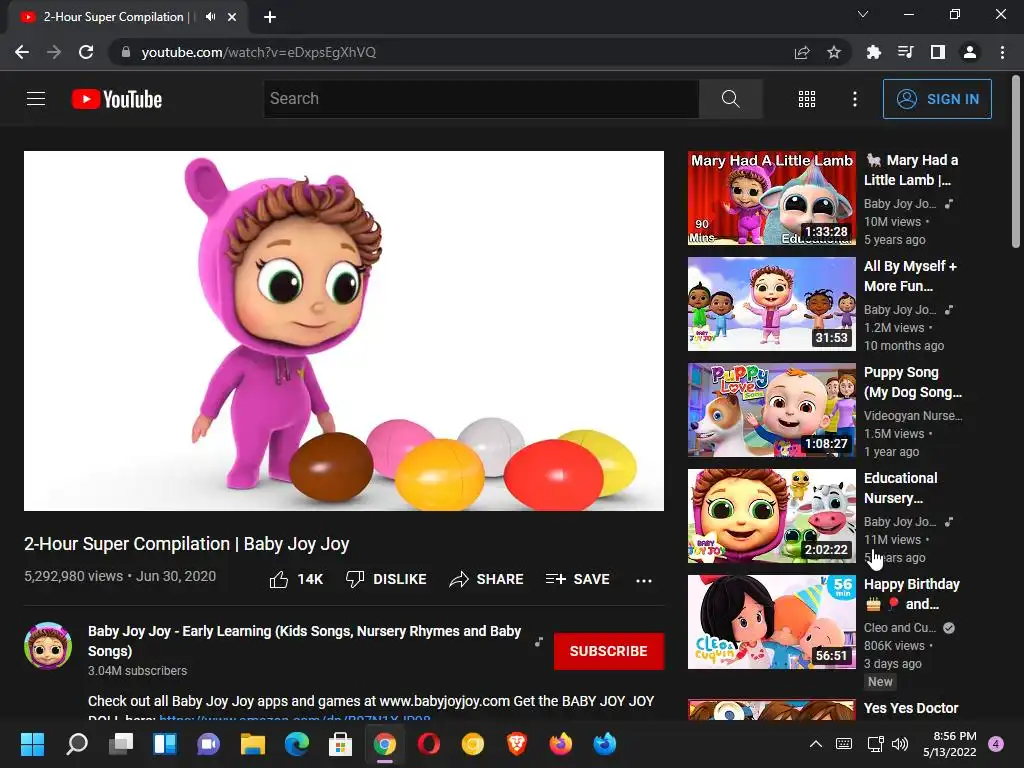Open system volume speaker icon

pos(900,744)
